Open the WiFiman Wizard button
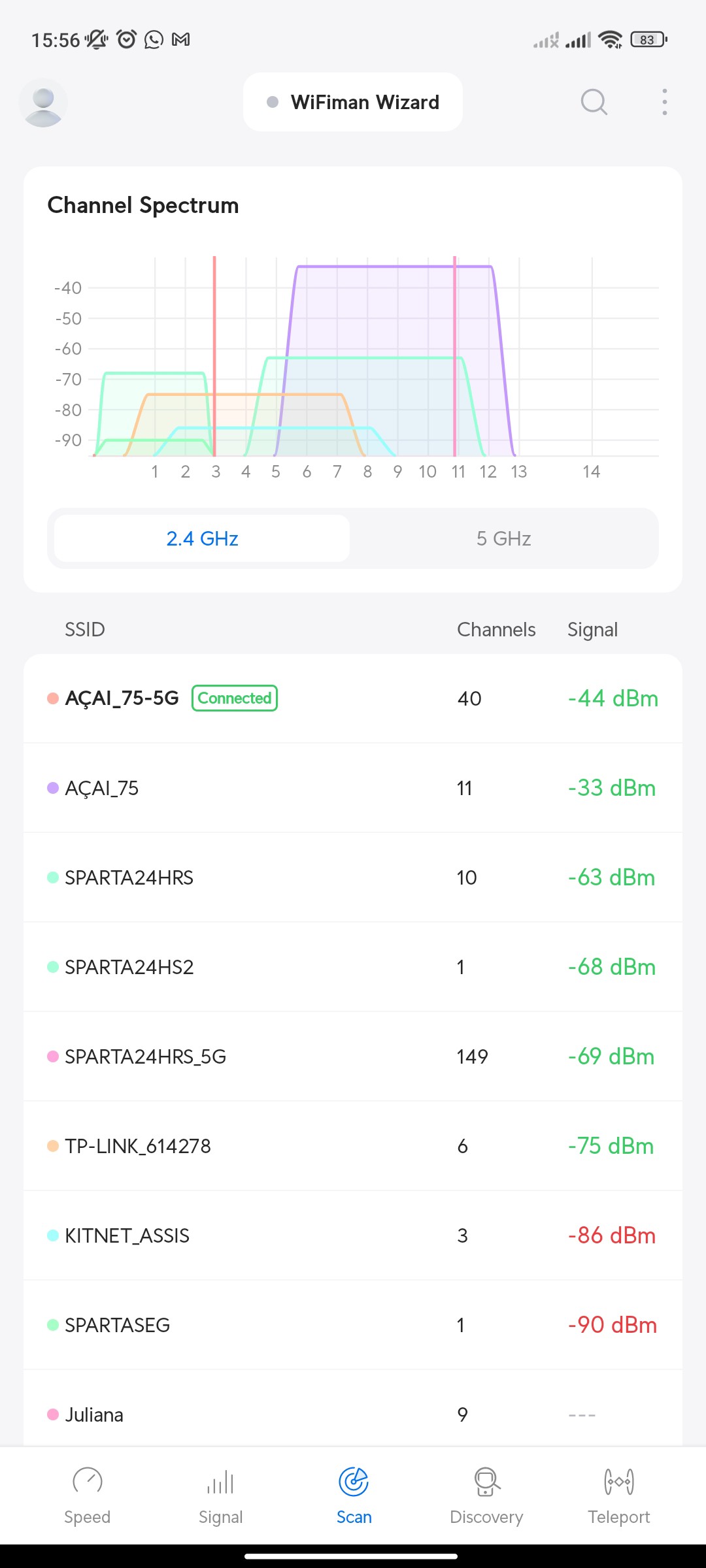 (x=353, y=102)
